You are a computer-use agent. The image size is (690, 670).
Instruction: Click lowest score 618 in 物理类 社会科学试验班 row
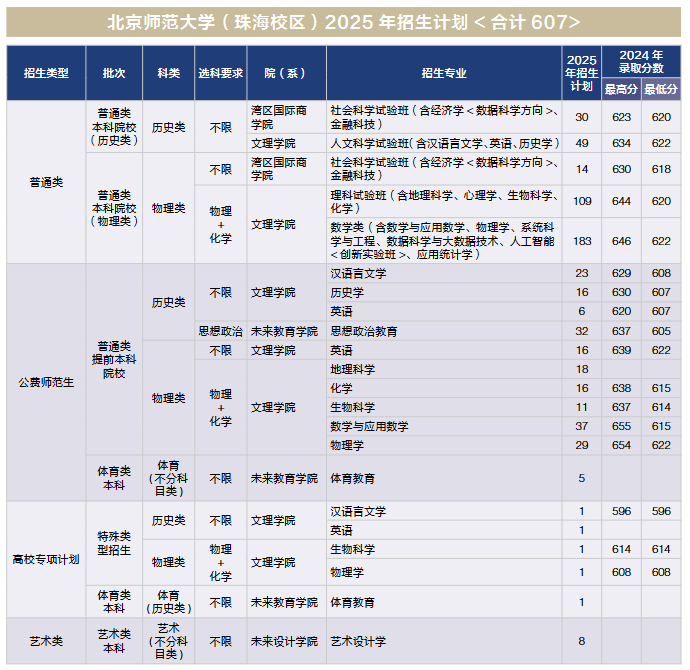click(661, 169)
